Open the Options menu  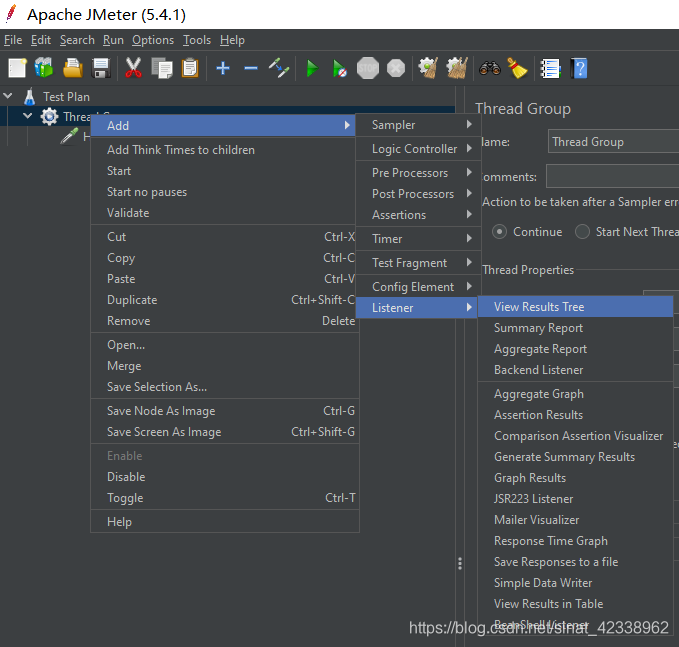[153, 40]
